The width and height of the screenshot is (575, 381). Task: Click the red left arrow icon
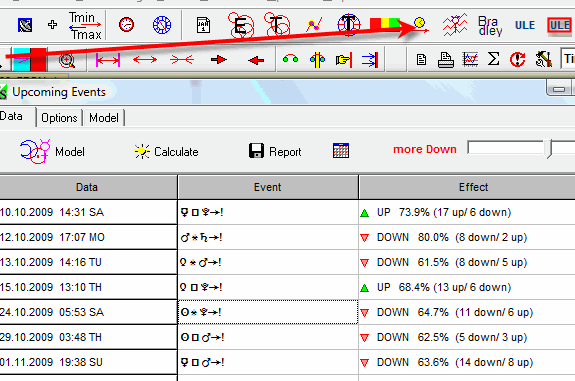point(256,60)
